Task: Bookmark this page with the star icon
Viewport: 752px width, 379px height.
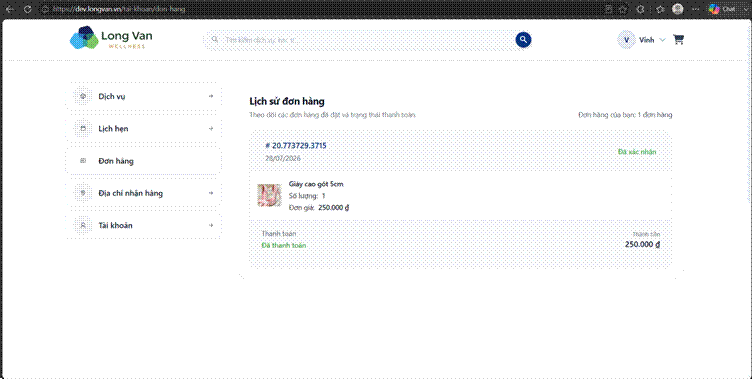Action: (623, 9)
